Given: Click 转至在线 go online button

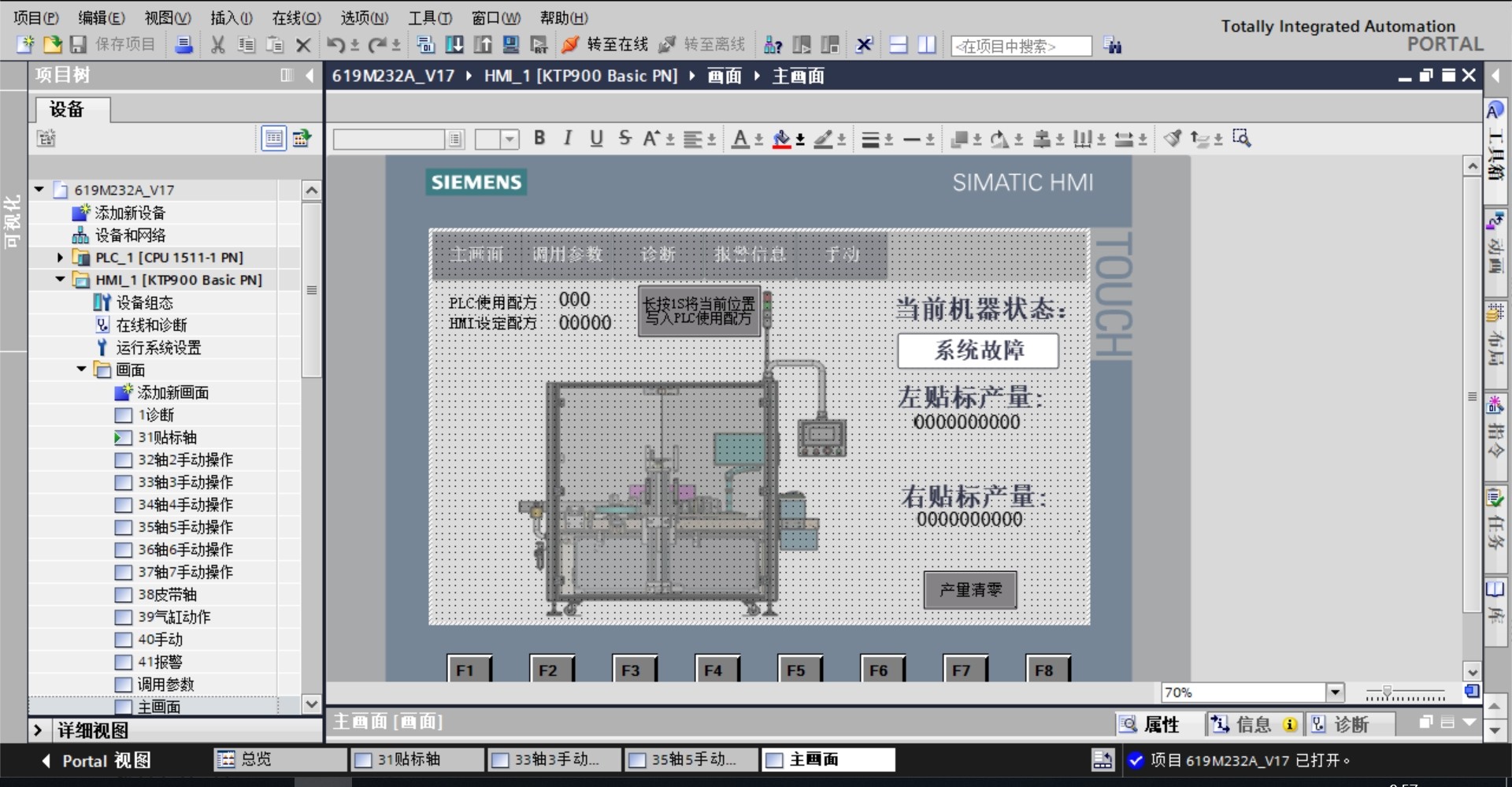Looking at the screenshot, I should (x=605, y=45).
